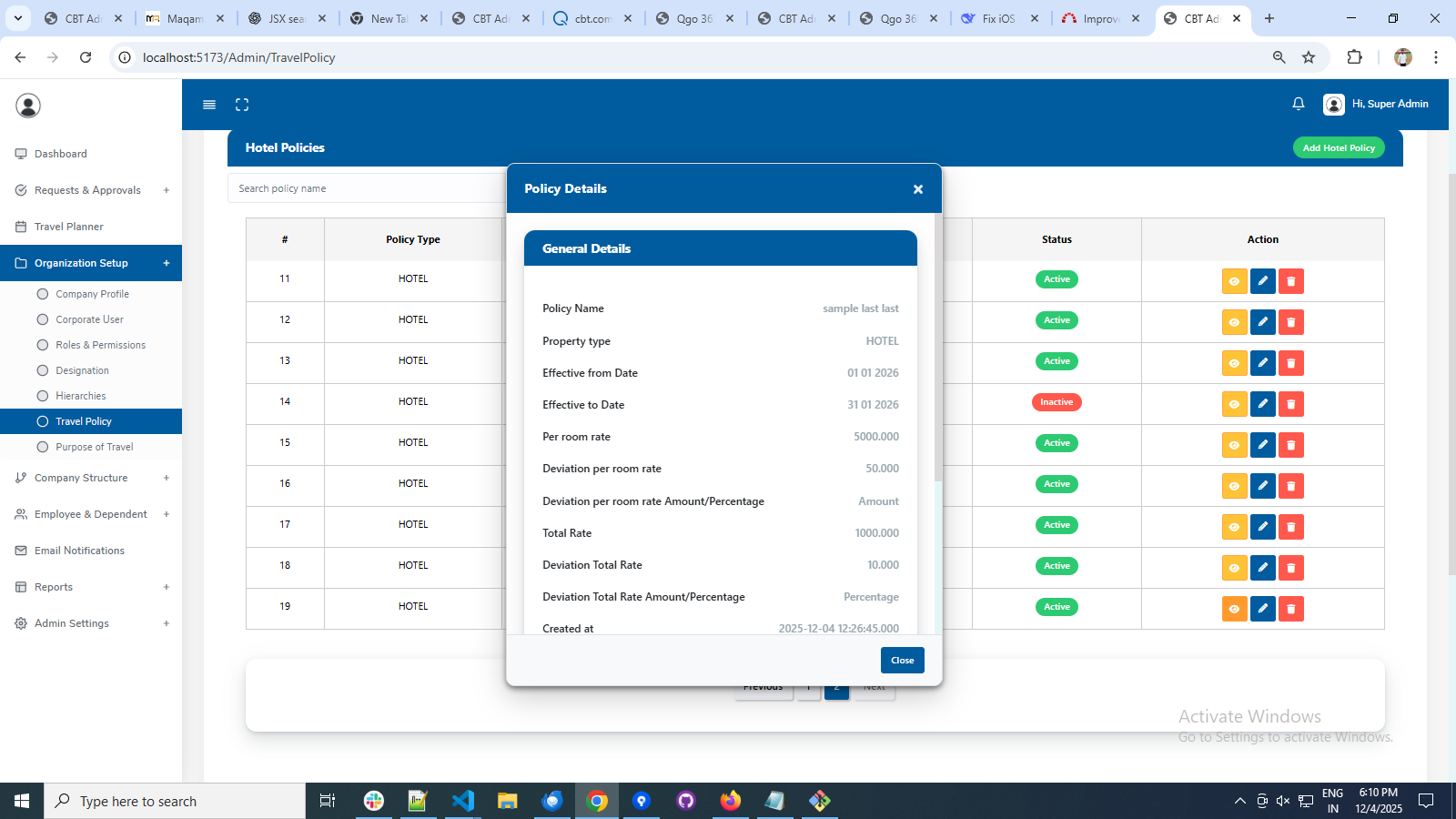Open the notifications bell
The width and height of the screenshot is (1456, 819).
[1299, 104]
